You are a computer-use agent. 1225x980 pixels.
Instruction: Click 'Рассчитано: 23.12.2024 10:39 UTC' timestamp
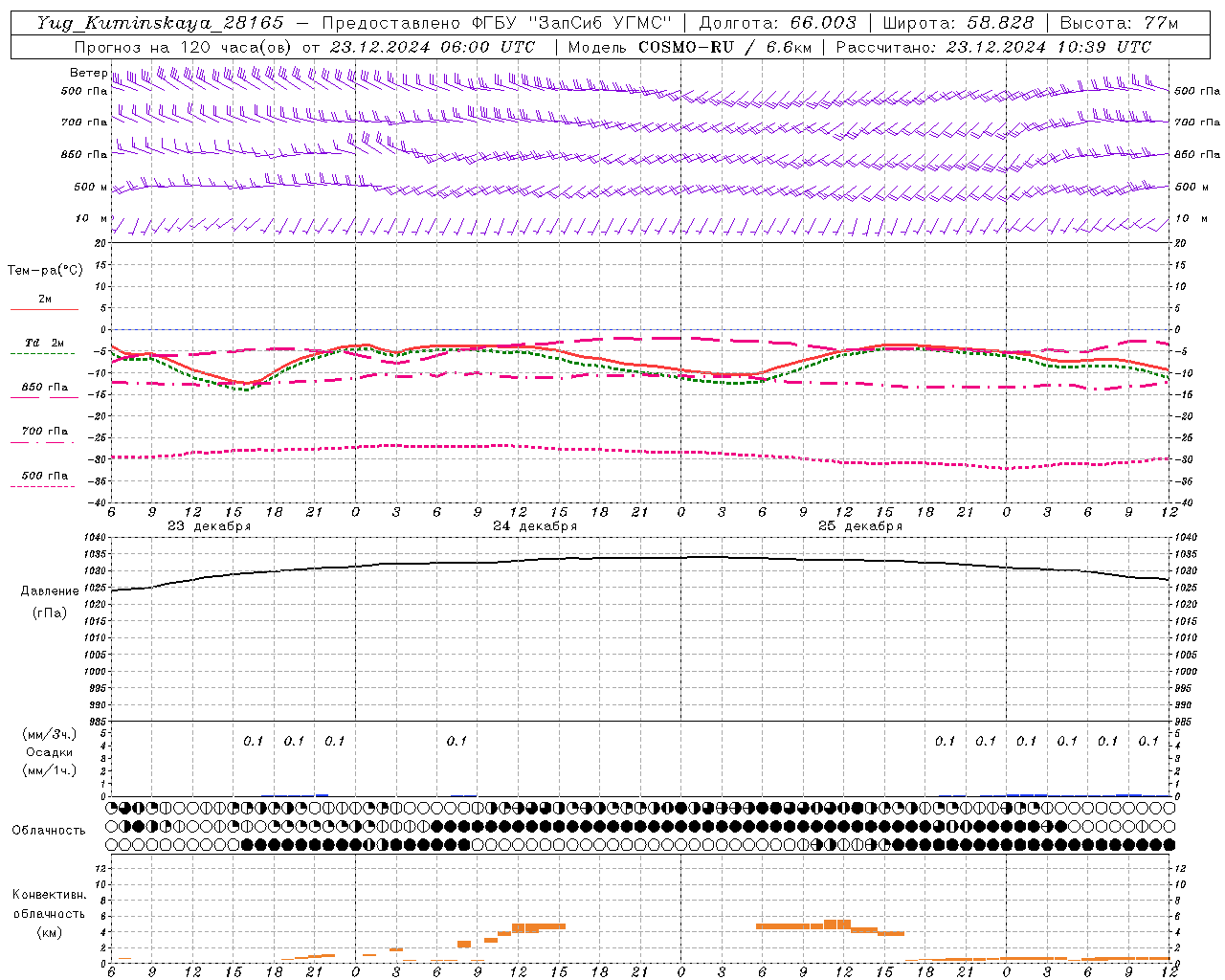coord(993,47)
